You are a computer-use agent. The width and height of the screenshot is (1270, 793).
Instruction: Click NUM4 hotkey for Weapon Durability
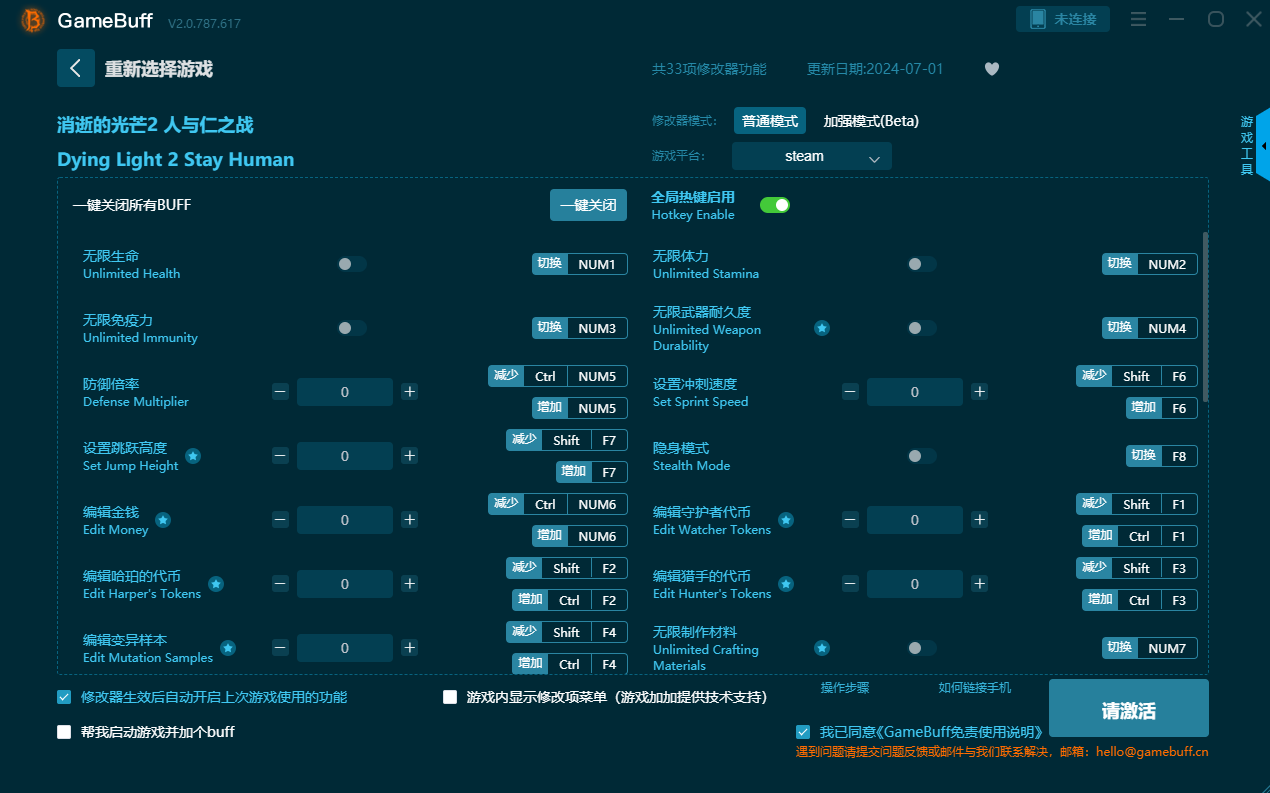coord(1167,328)
